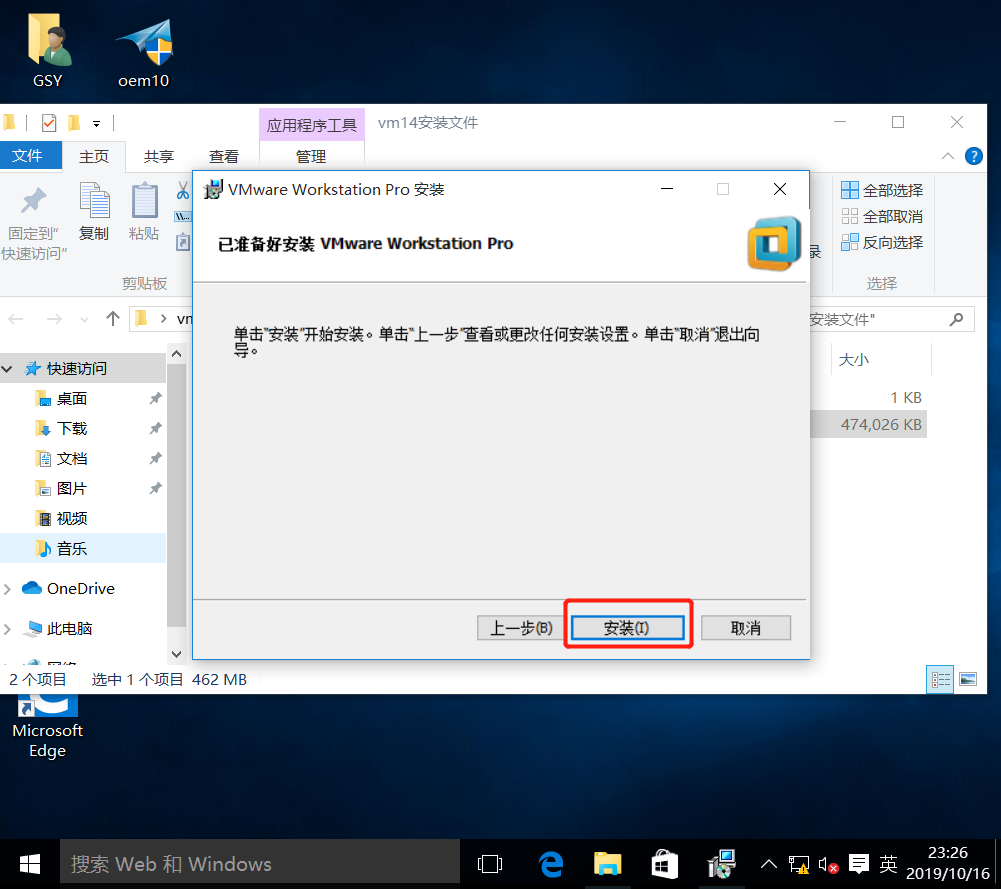Switch to the 主页 ribbon tab
1001x889 pixels.
click(x=94, y=156)
